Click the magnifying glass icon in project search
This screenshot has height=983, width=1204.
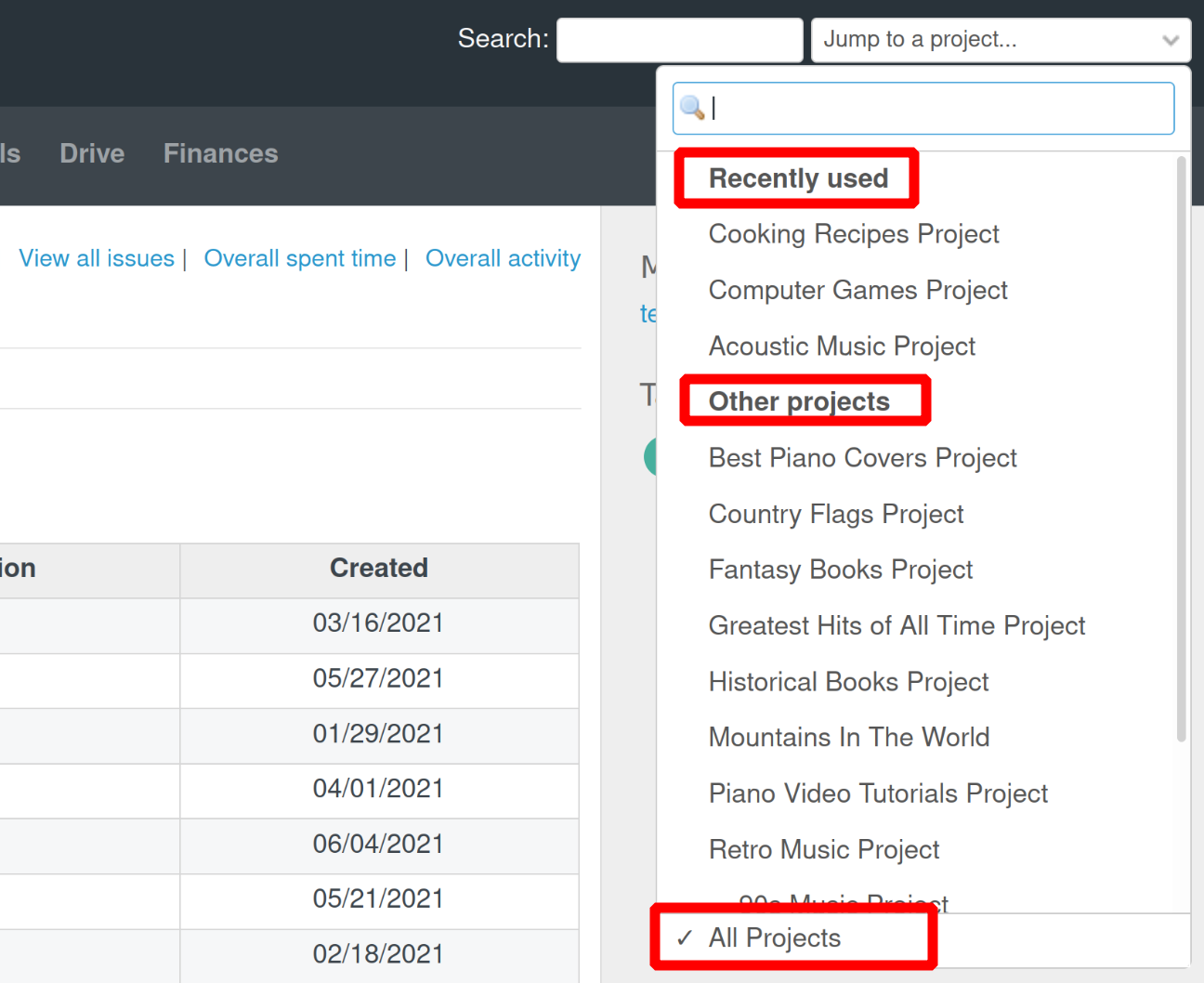pos(691,108)
